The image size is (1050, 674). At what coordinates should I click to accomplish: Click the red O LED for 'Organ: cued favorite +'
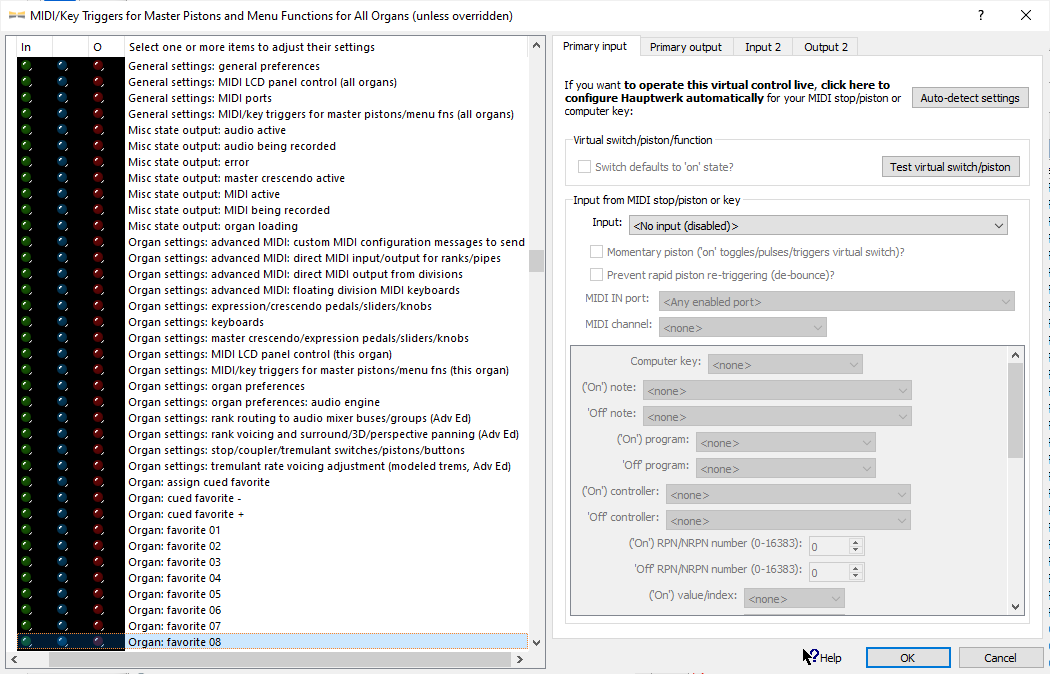[x=98, y=514]
